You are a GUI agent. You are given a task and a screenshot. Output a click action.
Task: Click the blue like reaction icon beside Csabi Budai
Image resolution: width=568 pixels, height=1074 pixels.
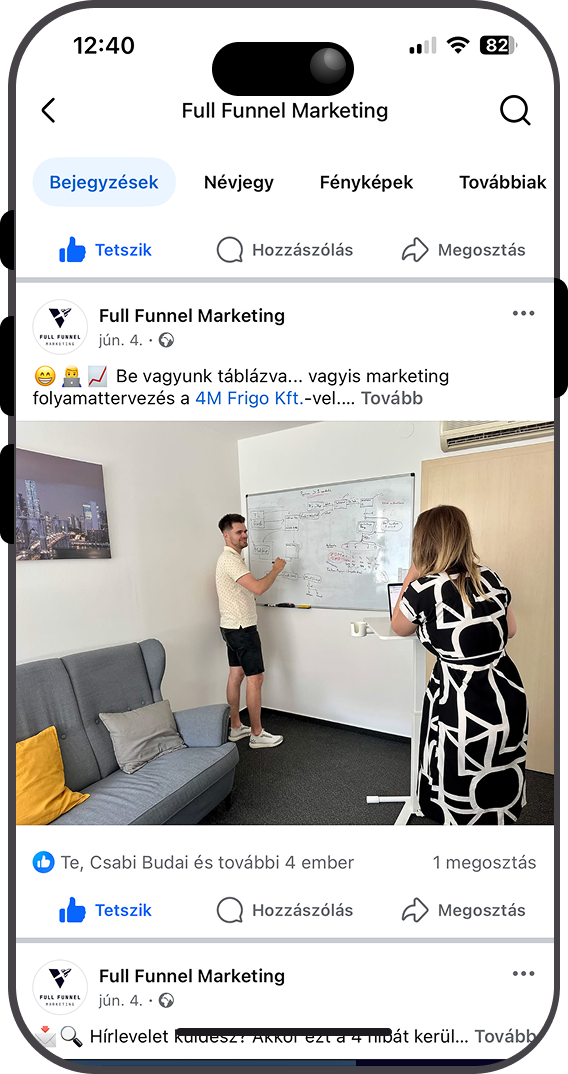click(x=44, y=862)
